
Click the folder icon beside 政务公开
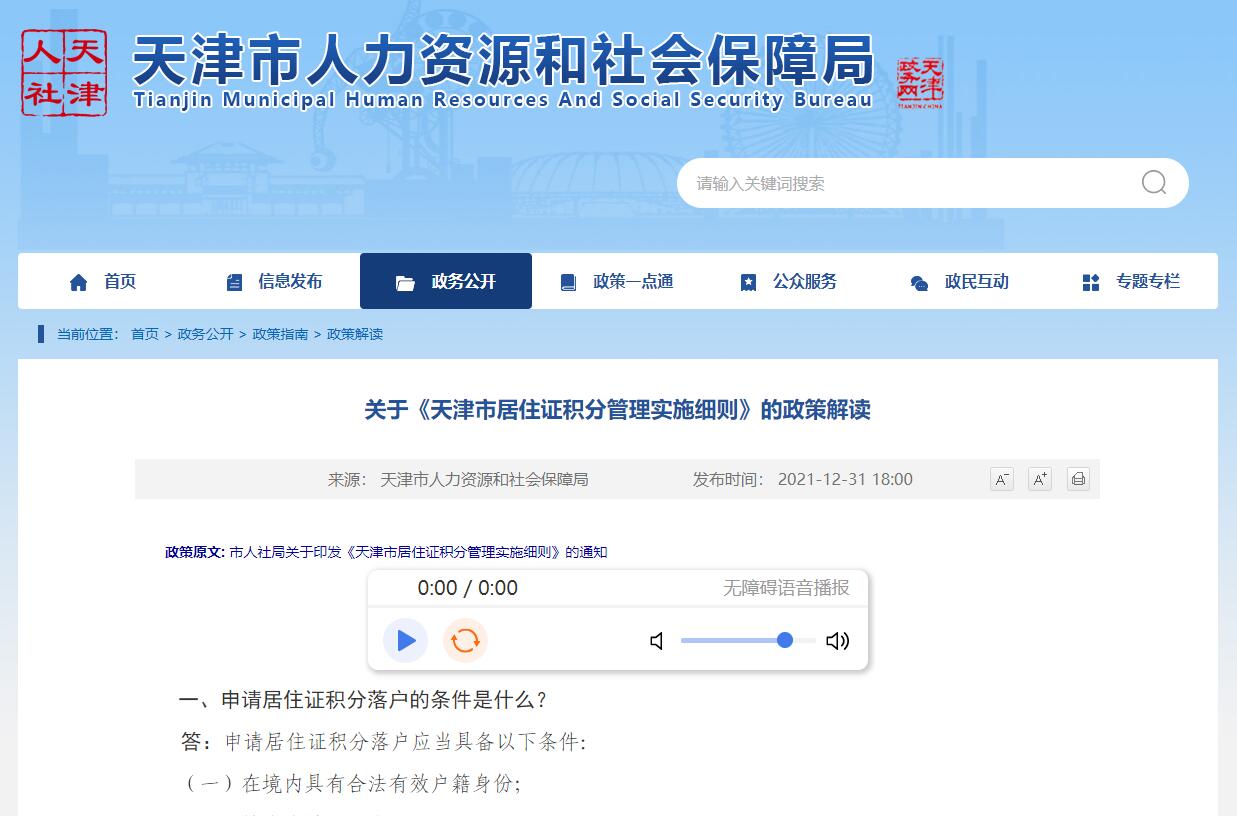[405, 283]
